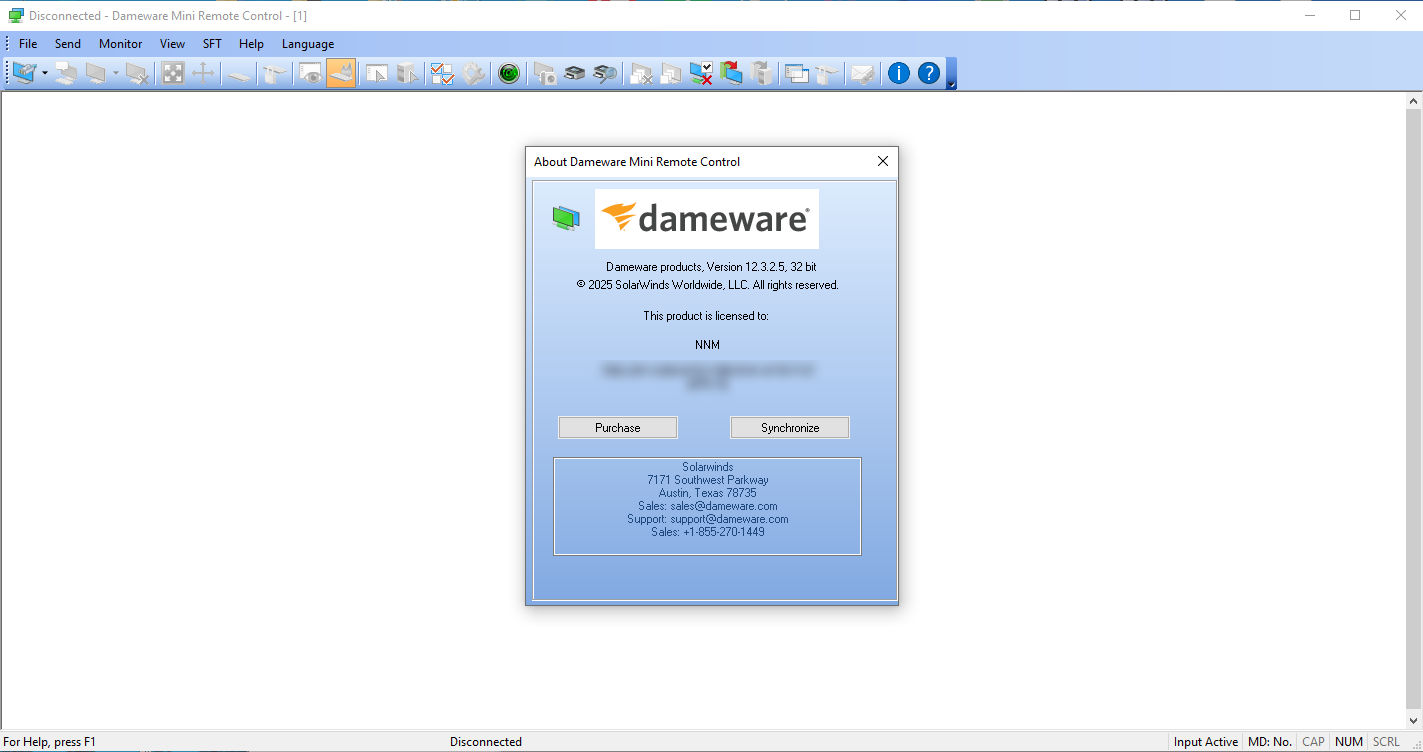Toggle the full screen expand-arrows icon
This screenshot has height=752, width=1423.
click(174, 73)
